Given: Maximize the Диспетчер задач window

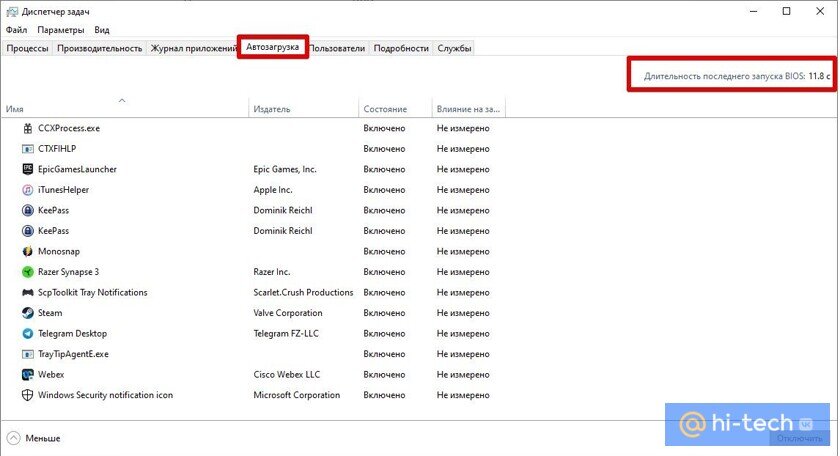Looking at the screenshot, I should [x=786, y=11].
